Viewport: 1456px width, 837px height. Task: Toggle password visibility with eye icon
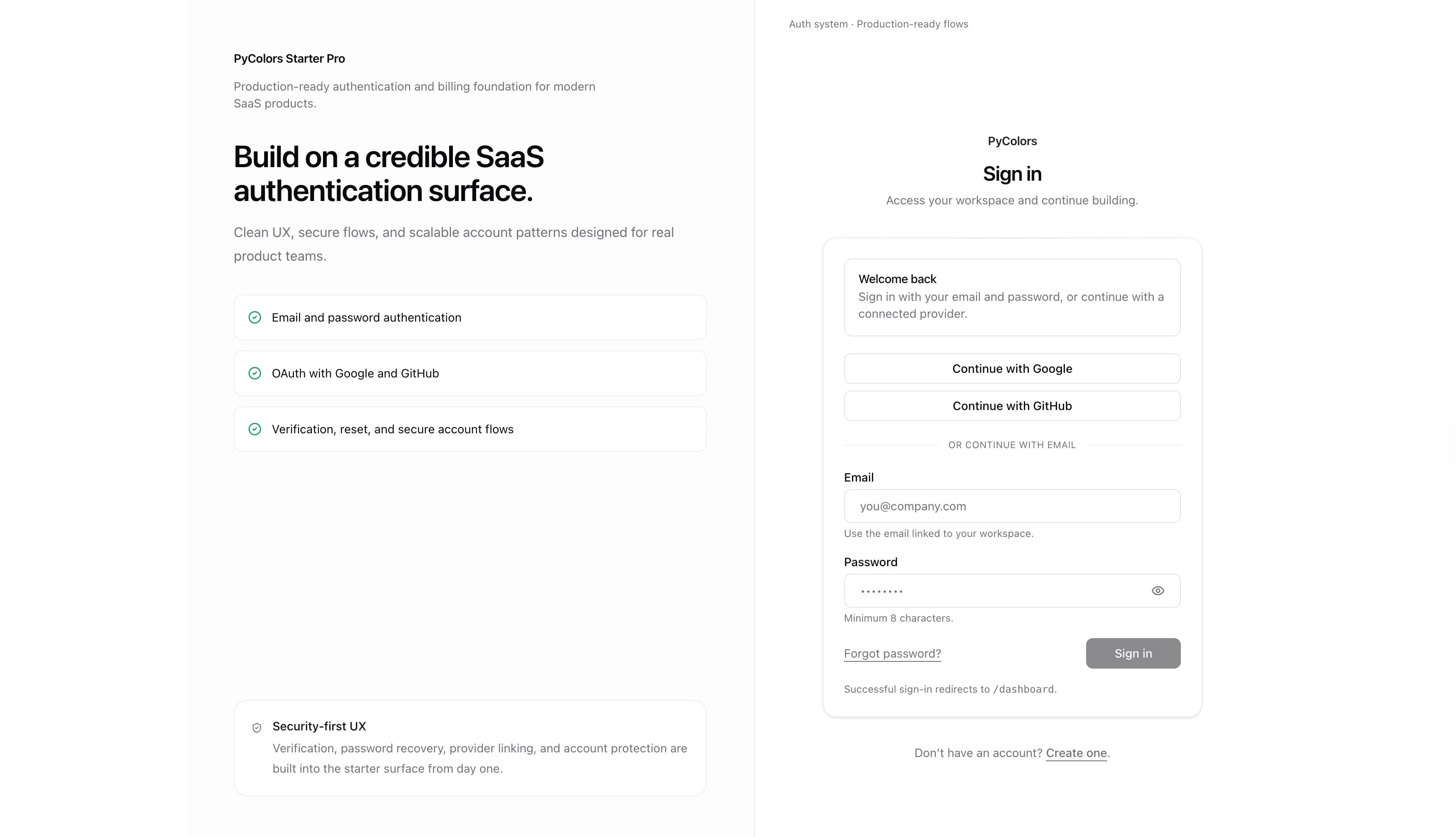1158,590
